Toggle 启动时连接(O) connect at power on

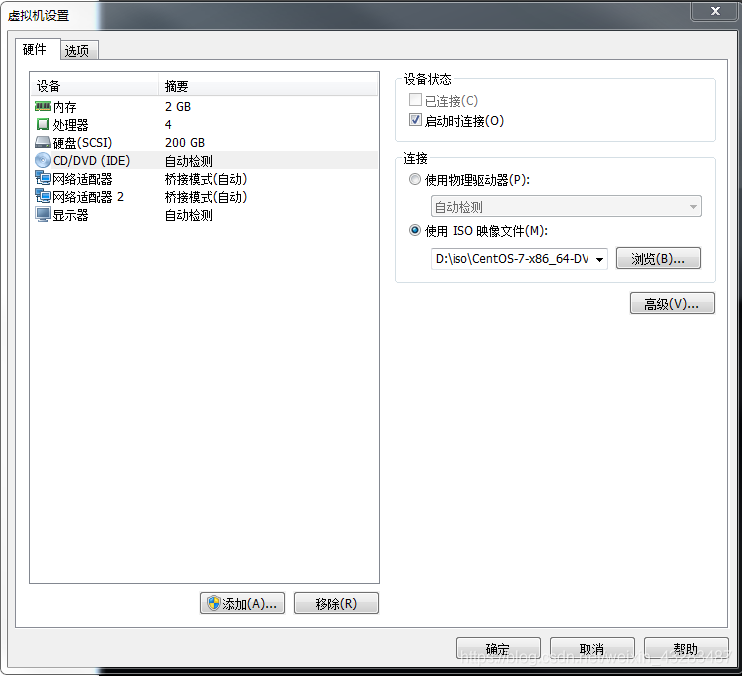[415, 120]
